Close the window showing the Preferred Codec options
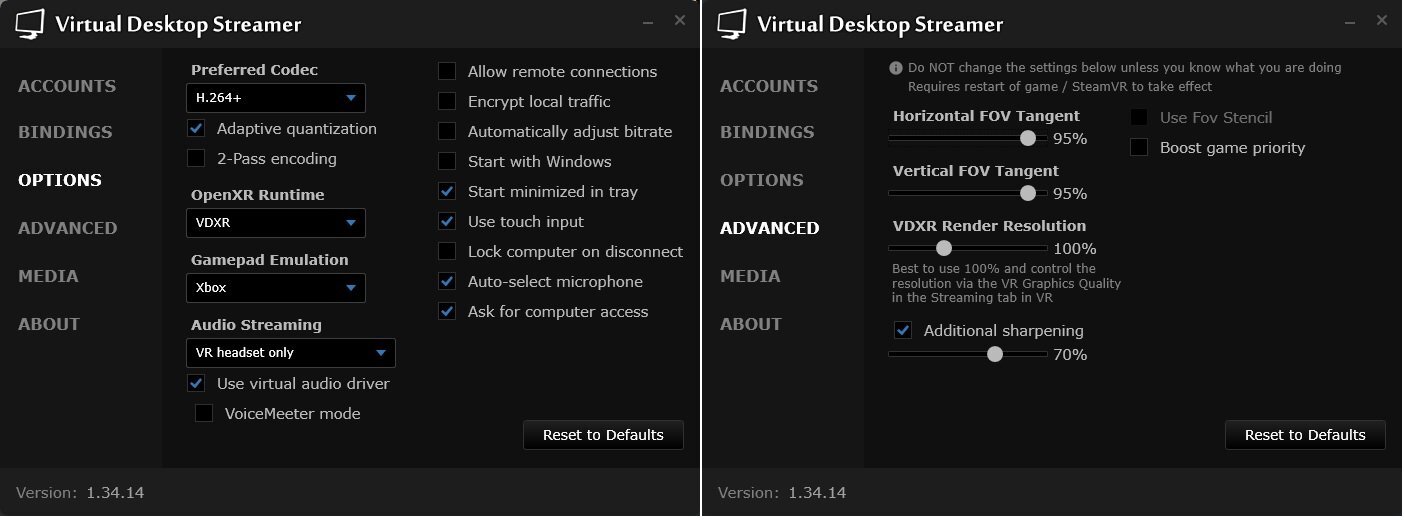1404x520 pixels. point(680,20)
